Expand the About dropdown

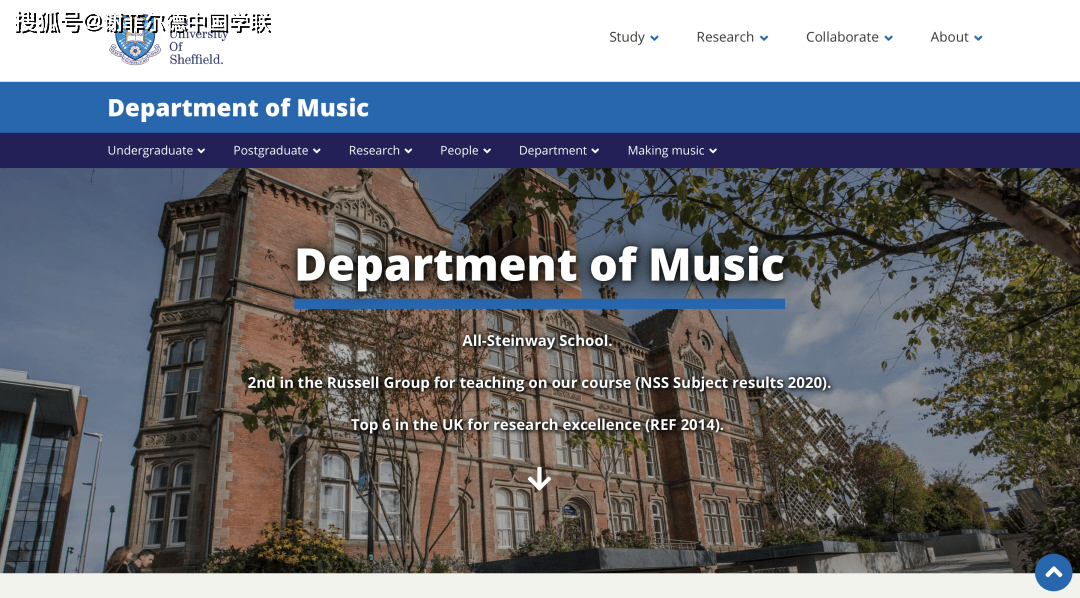click(x=977, y=37)
